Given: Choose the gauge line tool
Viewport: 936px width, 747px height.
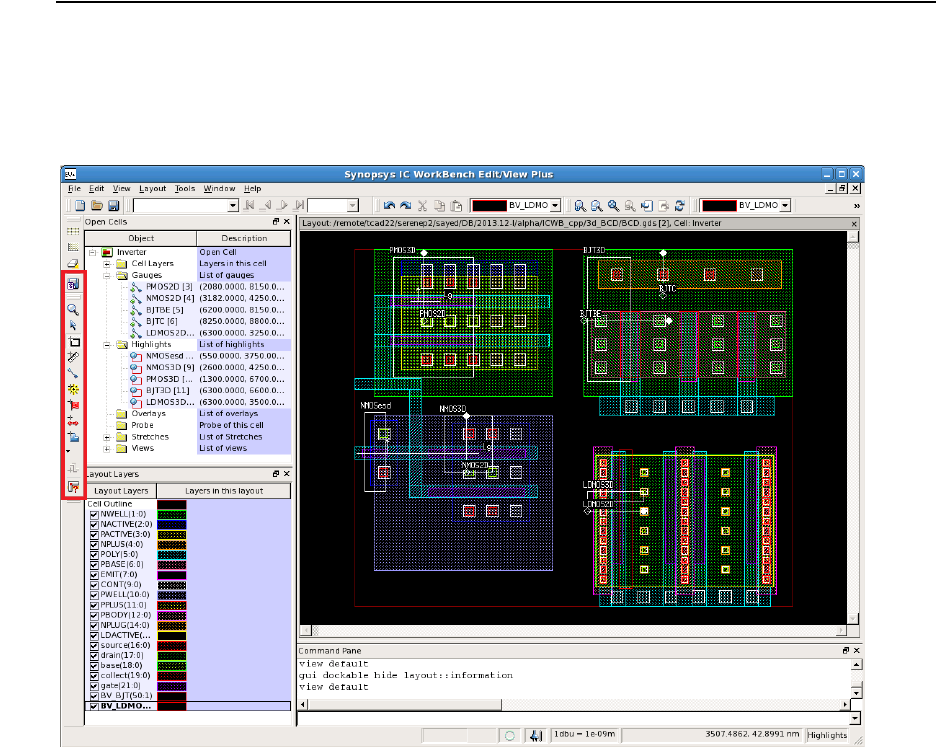Looking at the screenshot, I should coord(73,373).
